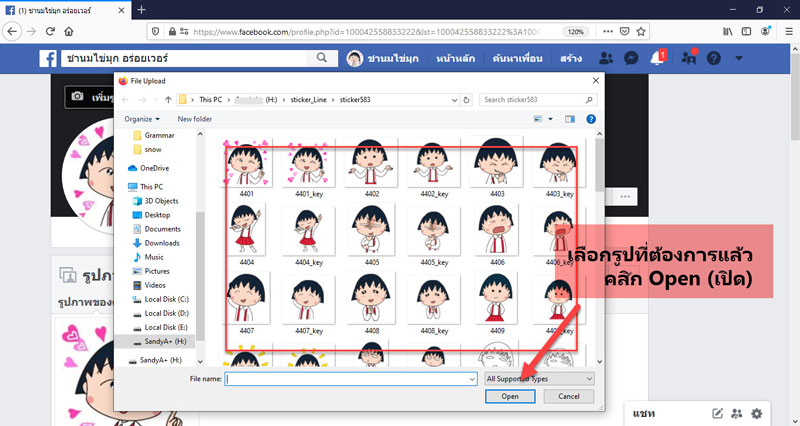The height and width of the screenshot is (426, 800).
Task: Click the Open button
Action: pyautogui.click(x=510, y=396)
